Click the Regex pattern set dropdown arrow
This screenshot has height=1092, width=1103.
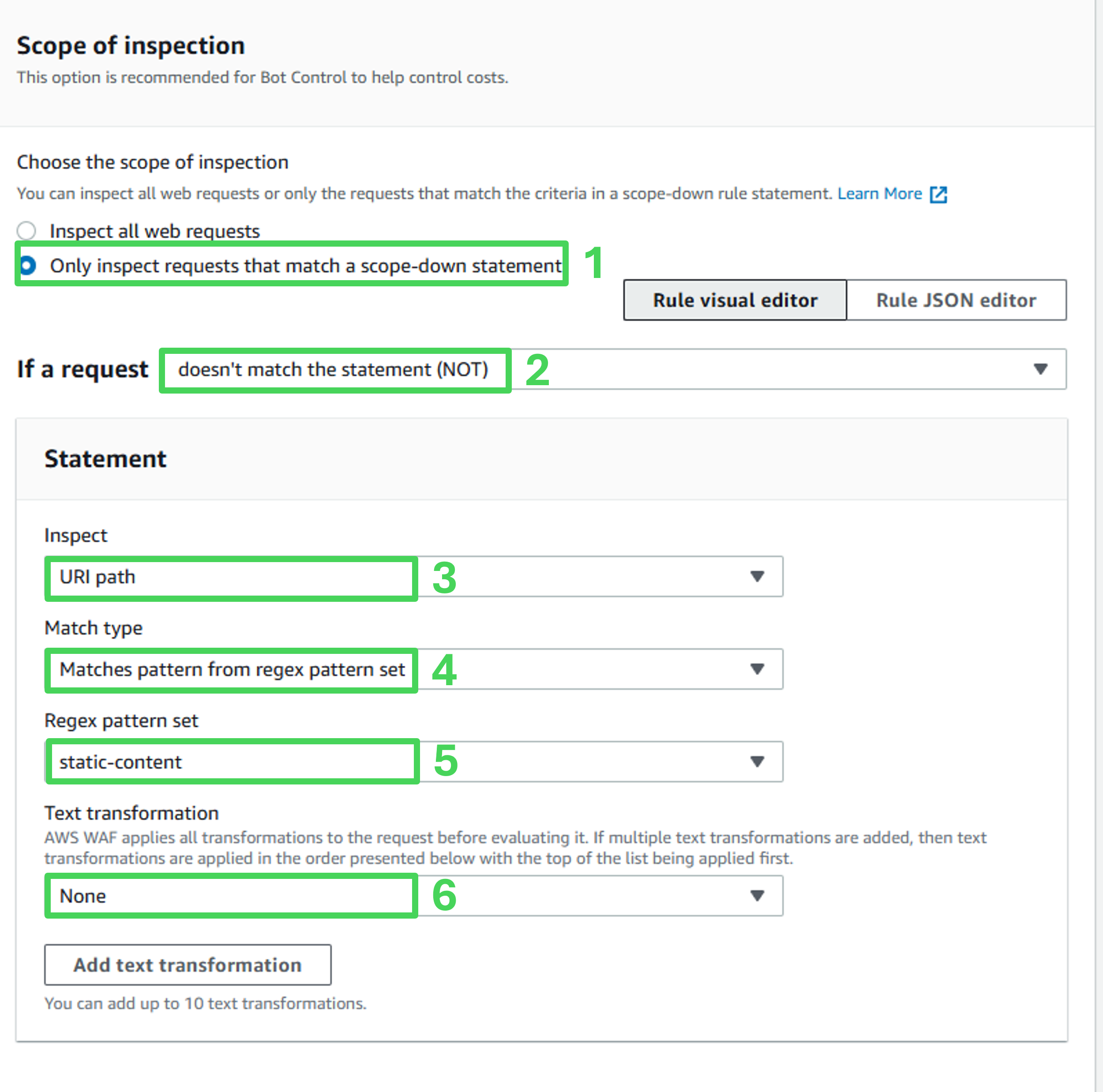[x=757, y=762]
